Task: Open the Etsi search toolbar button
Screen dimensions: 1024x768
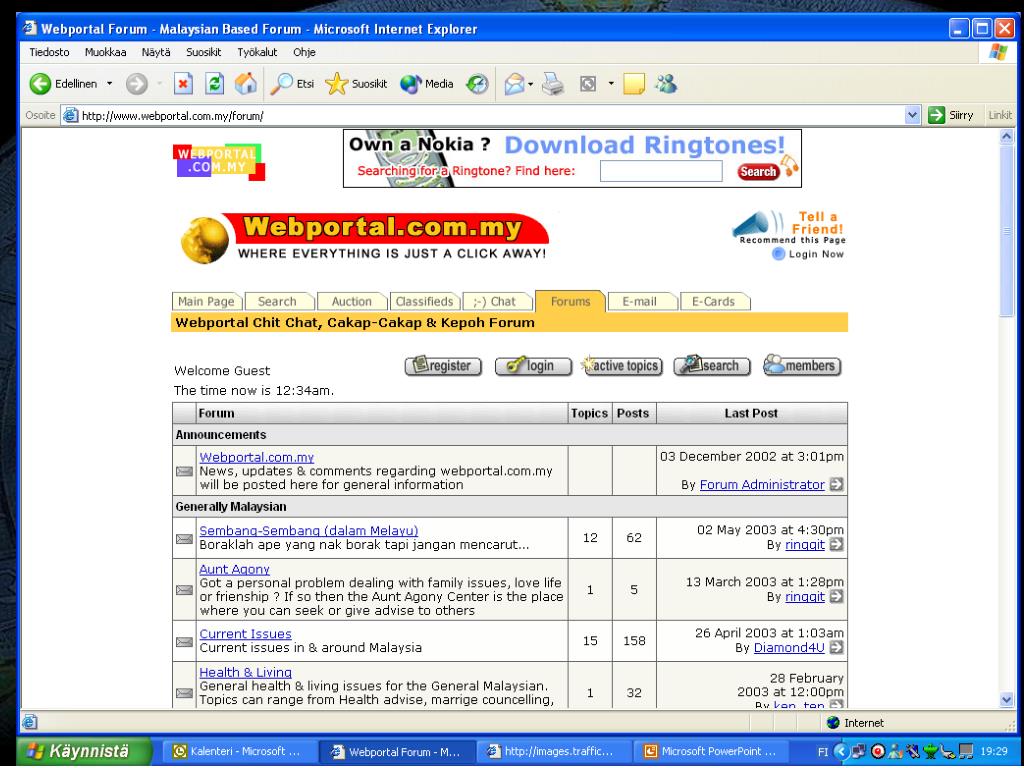Action: (292, 84)
